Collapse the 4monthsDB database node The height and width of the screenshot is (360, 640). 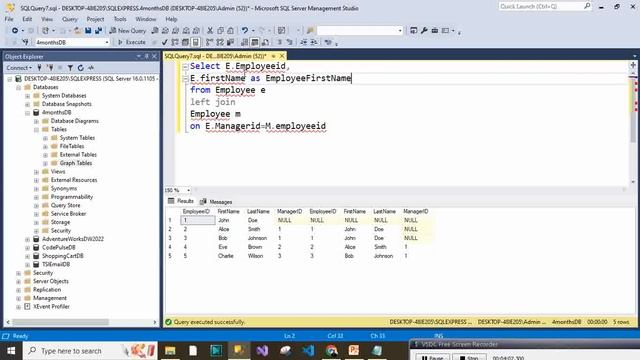coord(27,113)
